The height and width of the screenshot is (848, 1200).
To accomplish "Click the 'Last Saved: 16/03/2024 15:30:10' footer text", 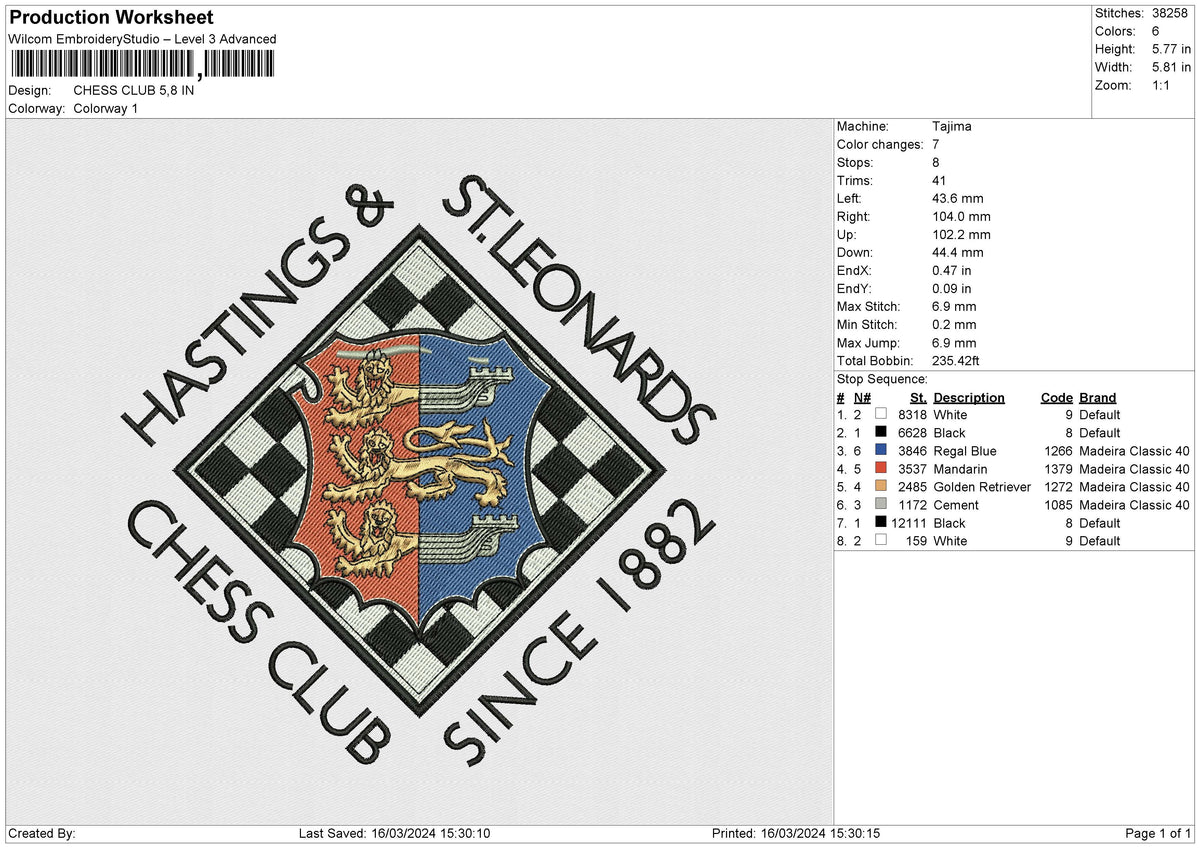I will 394,833.
